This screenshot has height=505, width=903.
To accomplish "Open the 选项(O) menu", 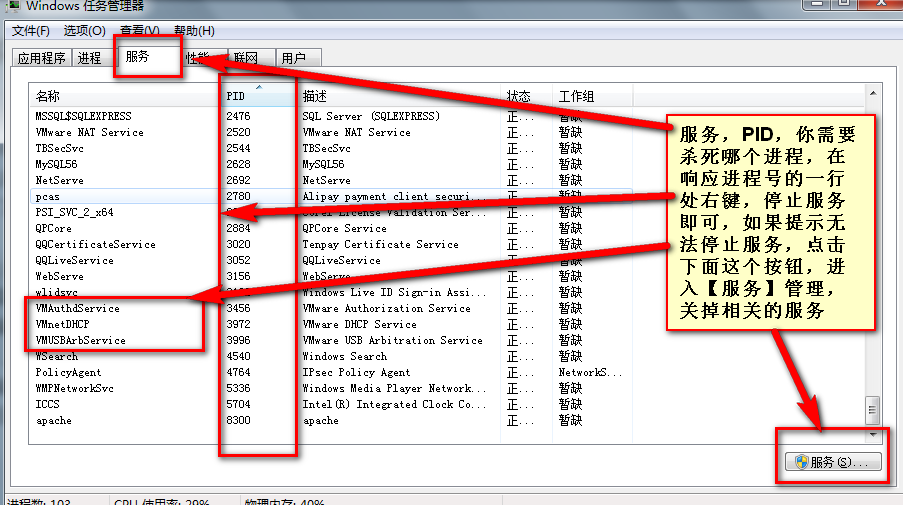I will click(85, 31).
